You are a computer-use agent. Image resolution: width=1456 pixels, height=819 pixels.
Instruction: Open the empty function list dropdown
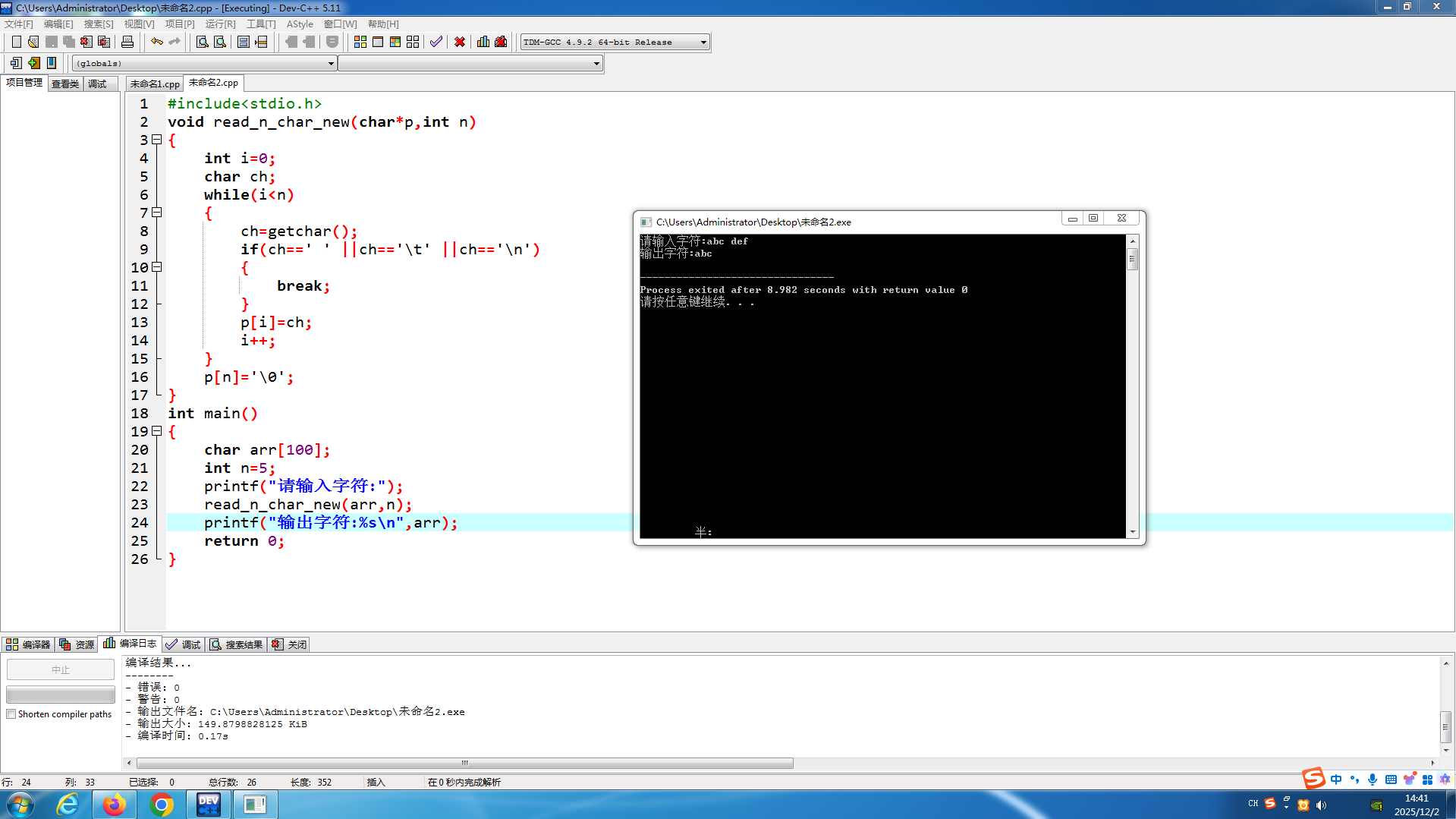pos(470,64)
